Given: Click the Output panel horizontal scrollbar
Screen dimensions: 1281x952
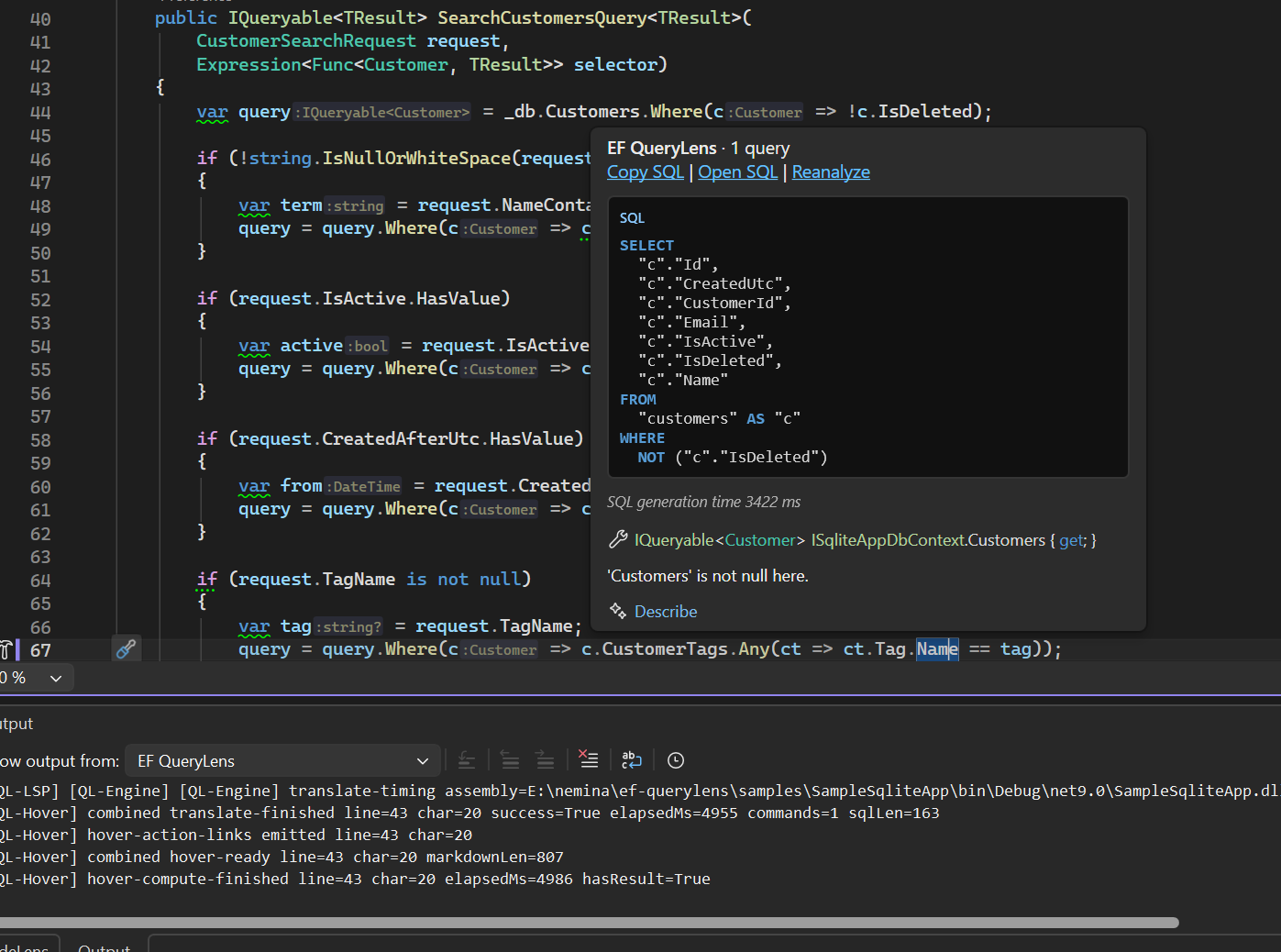Looking at the screenshot, I should click(x=590, y=923).
